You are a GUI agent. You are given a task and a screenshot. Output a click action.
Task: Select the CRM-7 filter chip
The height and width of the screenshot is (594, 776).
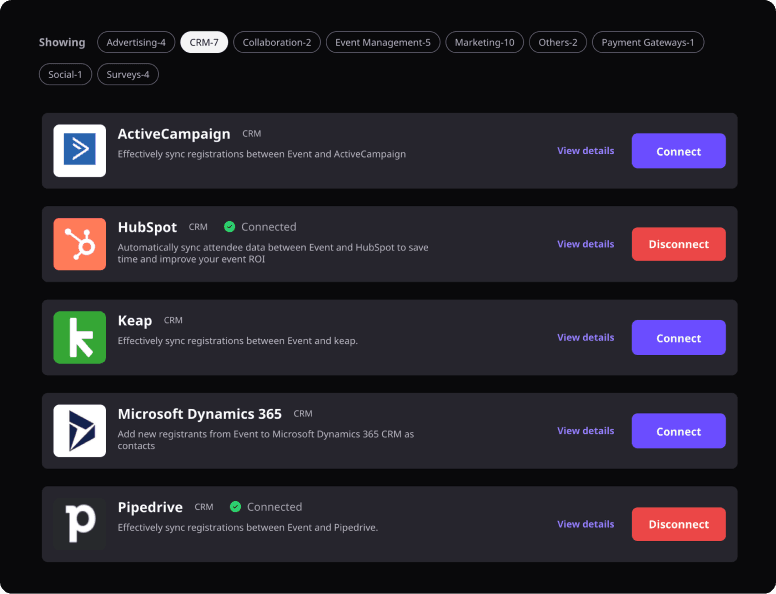pyautogui.click(x=204, y=42)
